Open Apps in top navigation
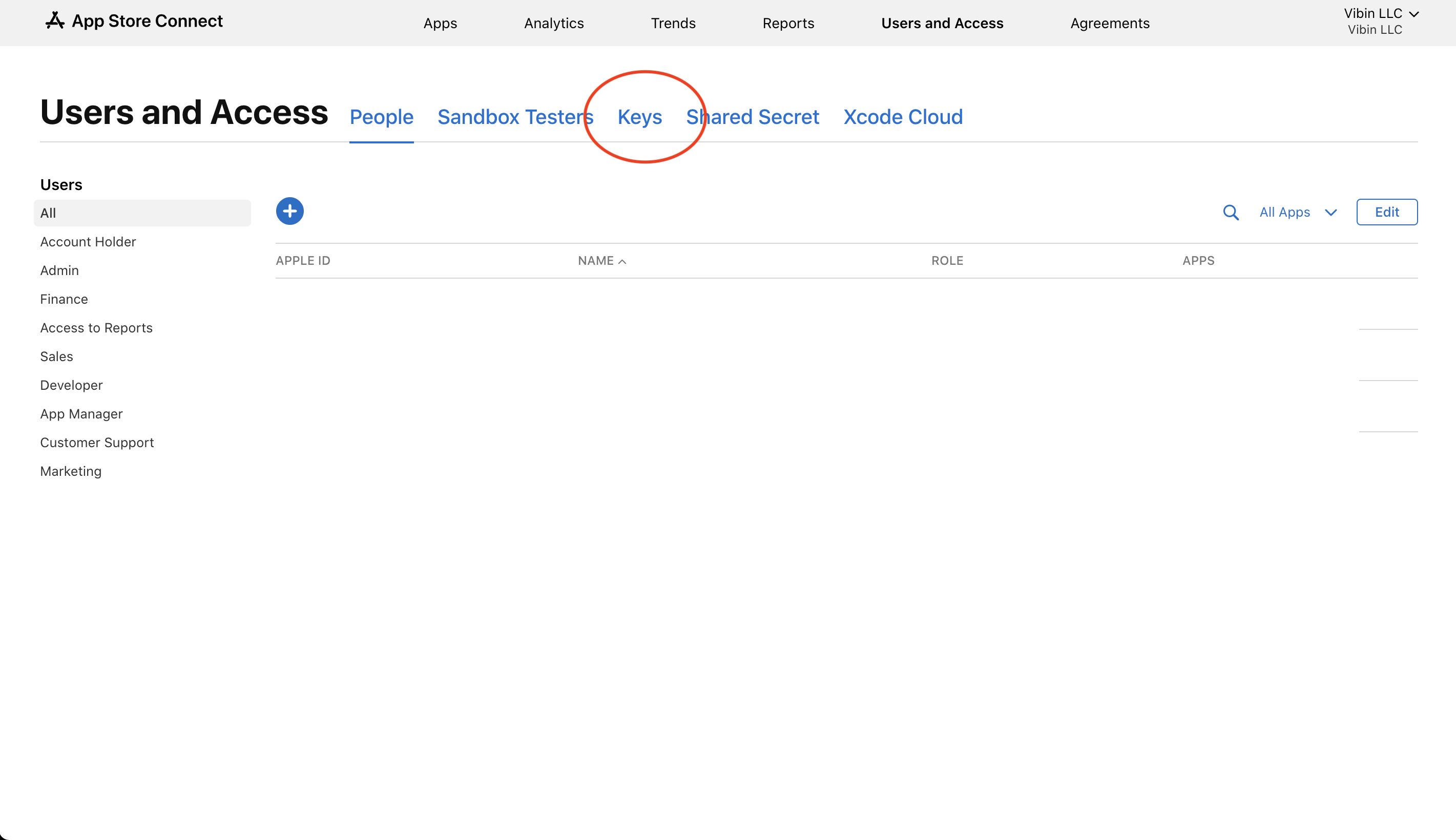 click(x=440, y=24)
